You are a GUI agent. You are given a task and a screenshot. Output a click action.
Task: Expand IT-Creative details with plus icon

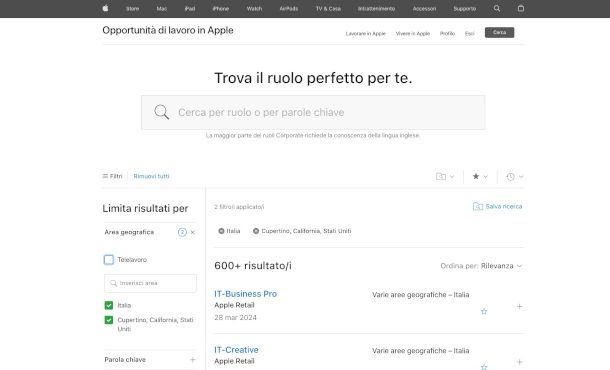click(x=519, y=362)
